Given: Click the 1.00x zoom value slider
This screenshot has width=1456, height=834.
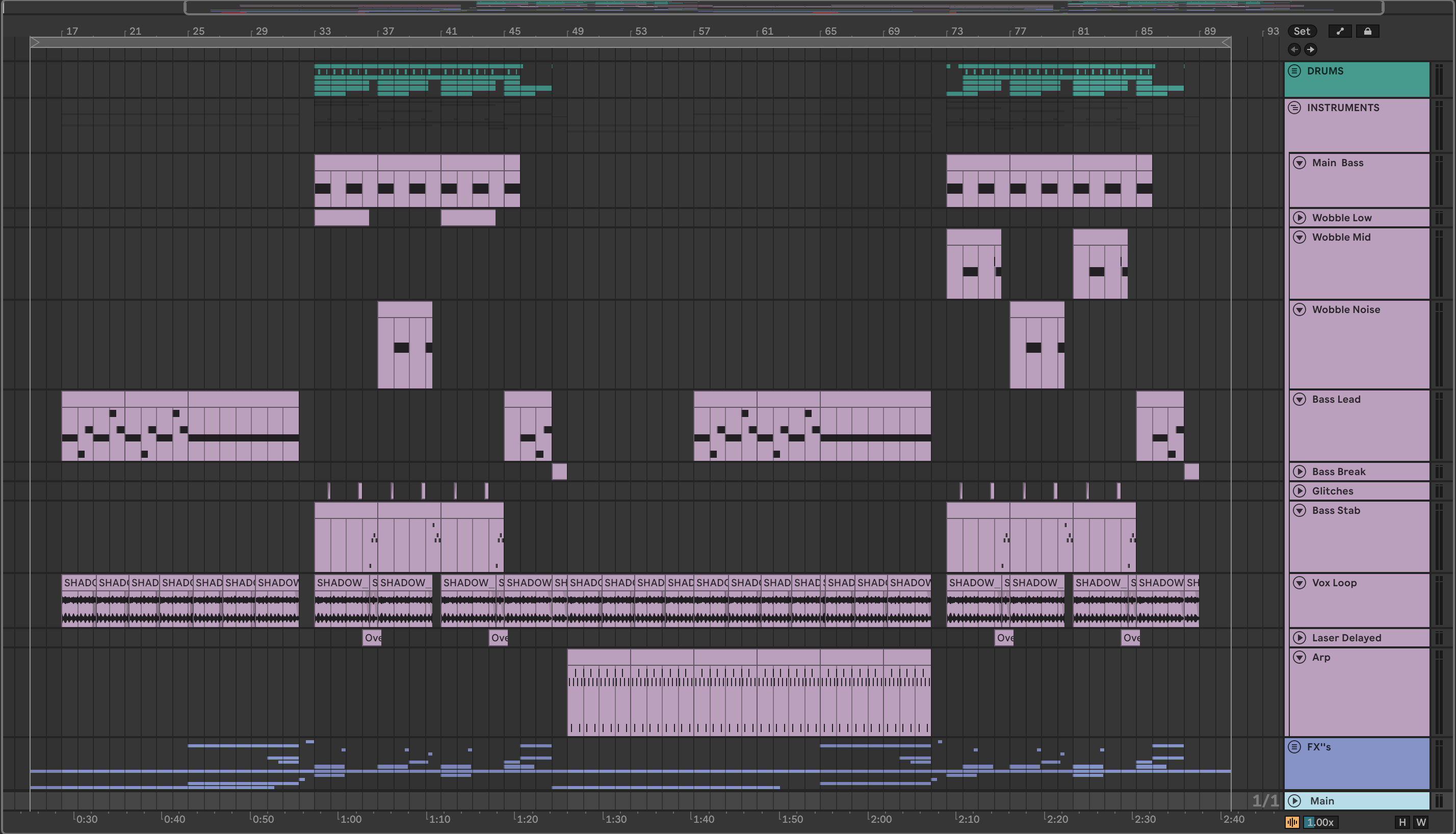Looking at the screenshot, I should [1320, 823].
